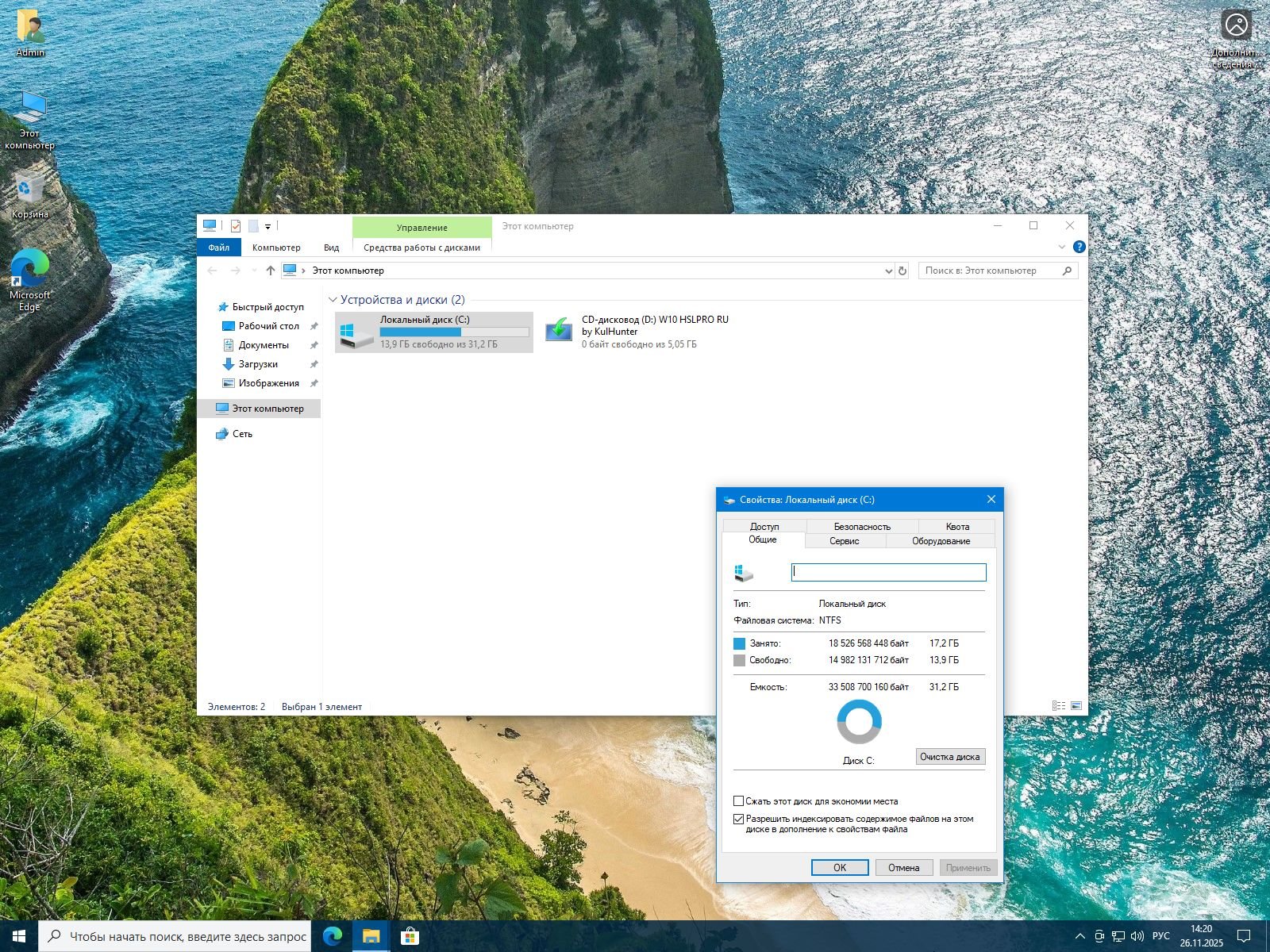Open the Security tab in properties
Screen dimensions: 1270x952
tap(862, 526)
